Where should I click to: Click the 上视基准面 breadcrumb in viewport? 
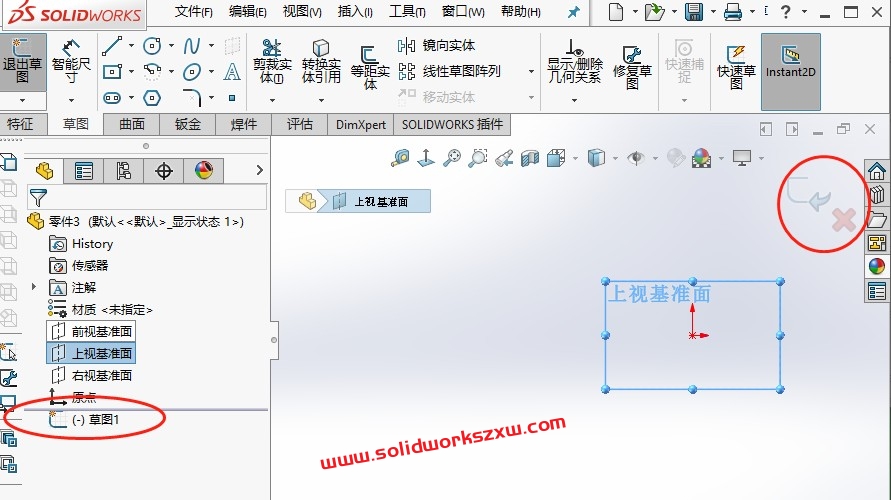373,201
